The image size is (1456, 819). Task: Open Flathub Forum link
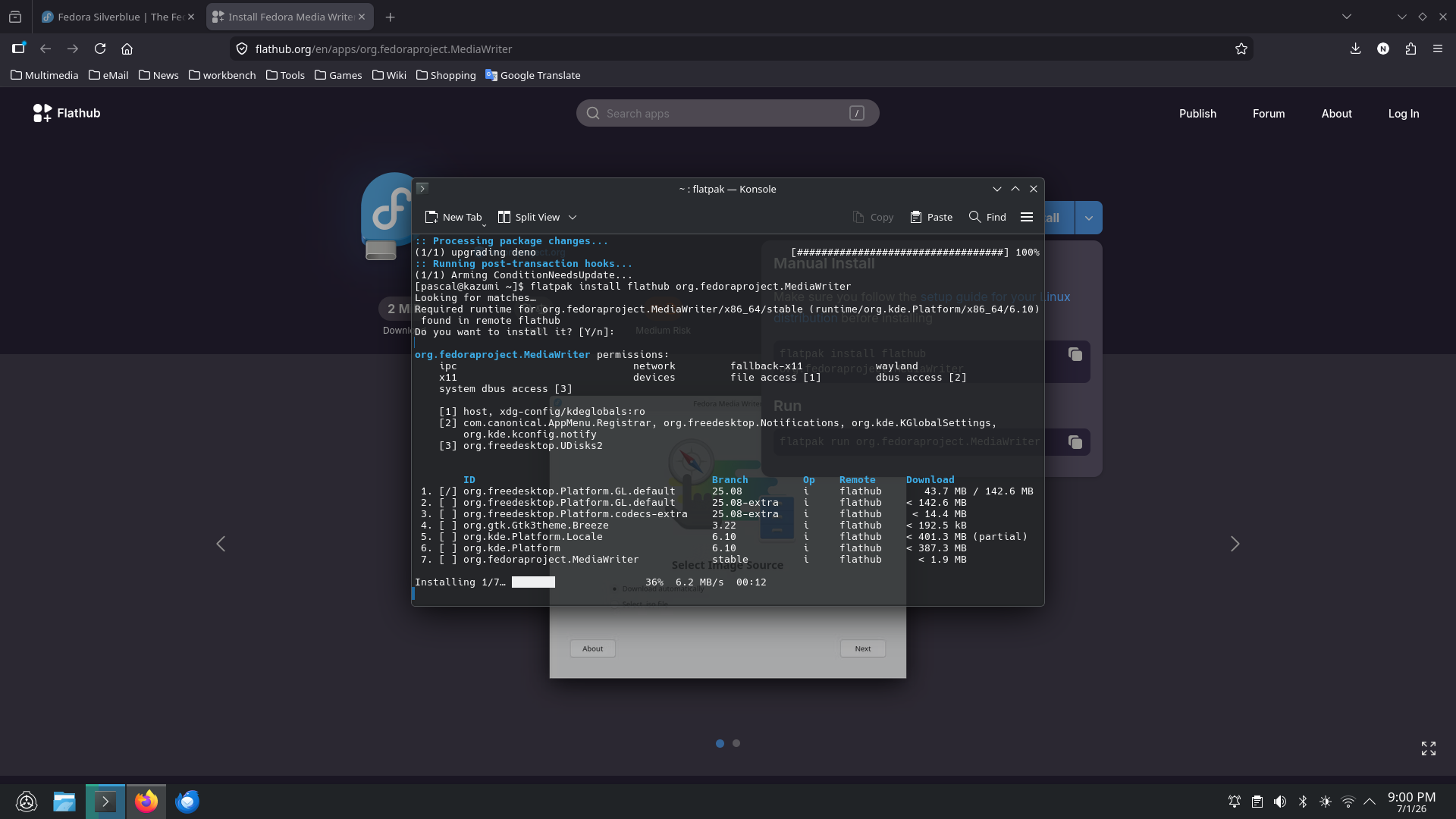pos(1269,113)
